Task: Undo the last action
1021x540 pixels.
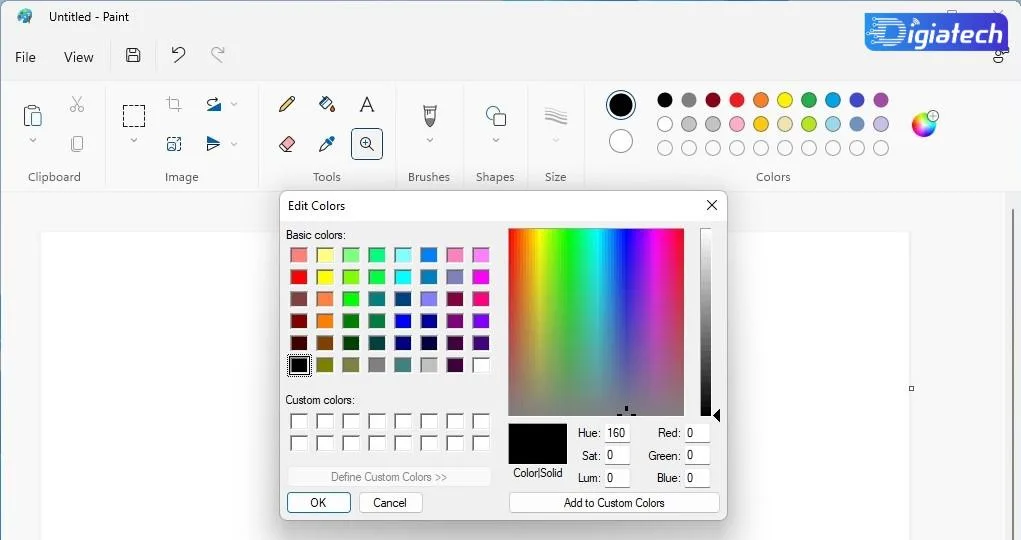Action: (x=178, y=55)
